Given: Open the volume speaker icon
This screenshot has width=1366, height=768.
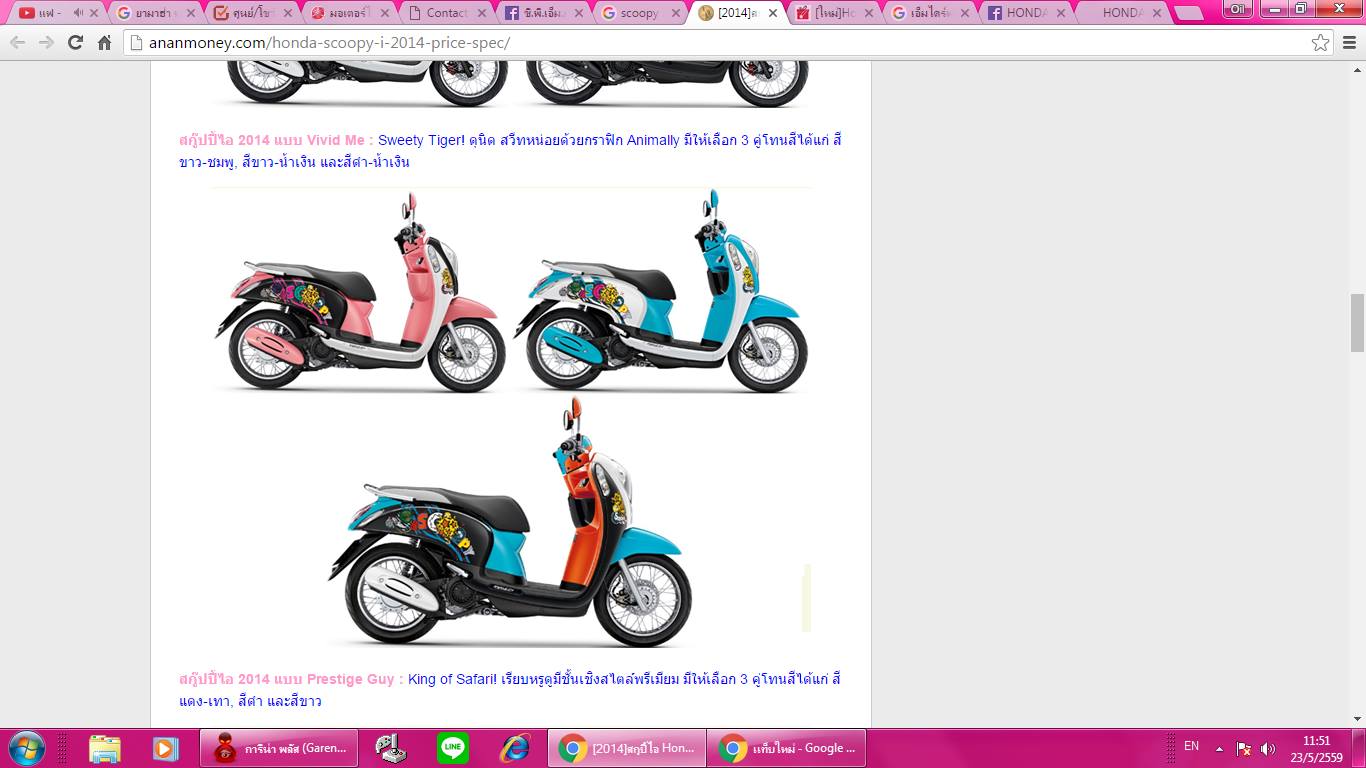Looking at the screenshot, I should tap(1268, 748).
